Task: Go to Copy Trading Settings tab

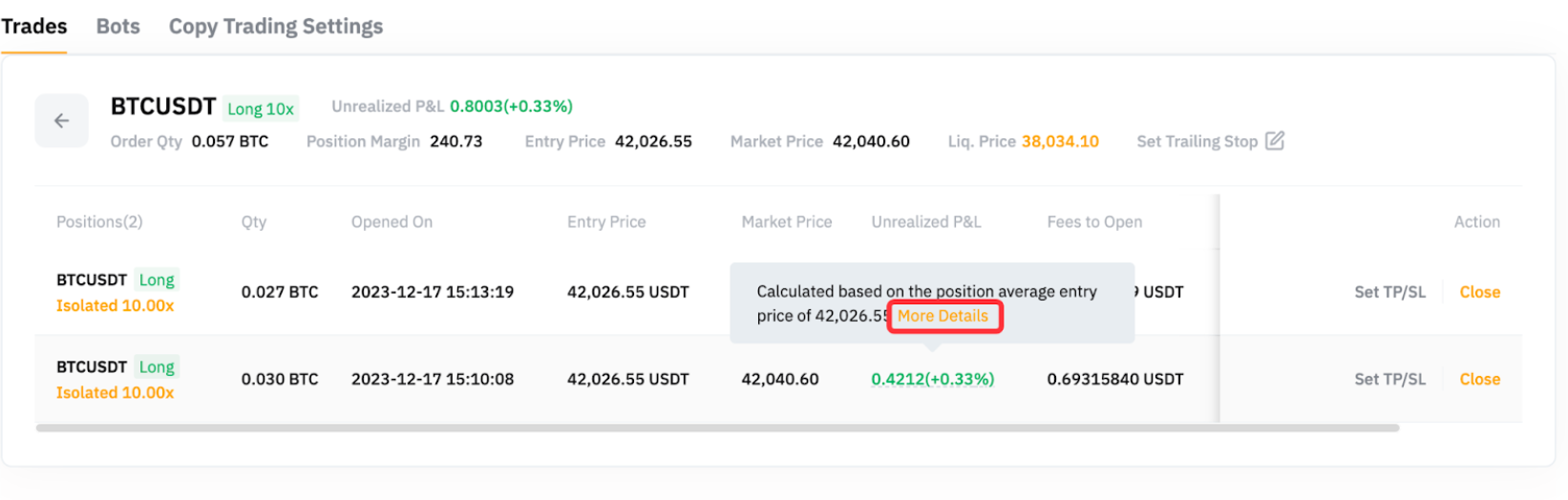Action: pos(275,27)
